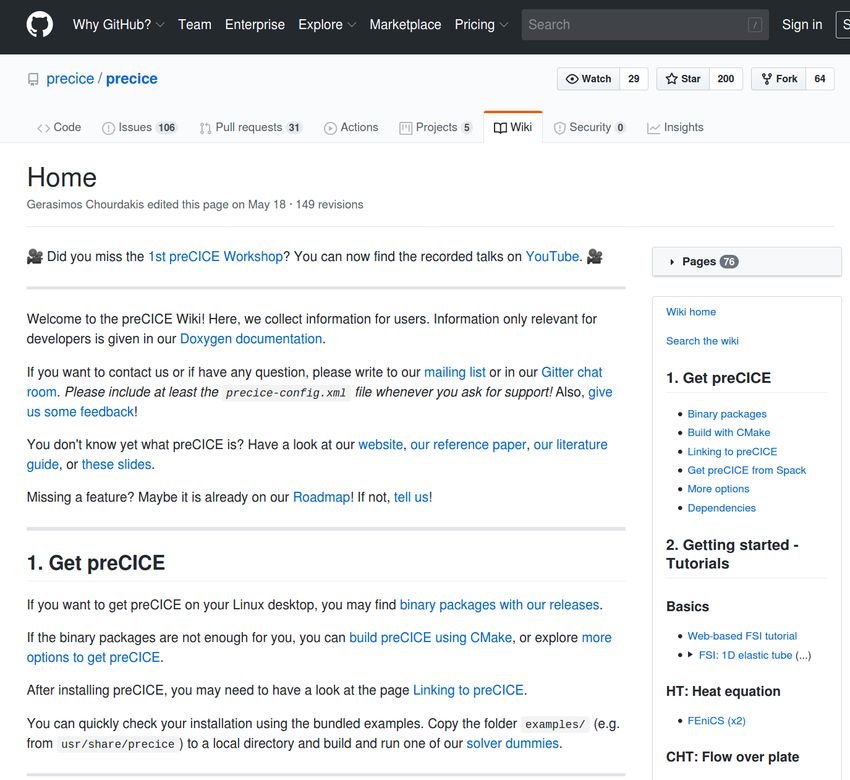The image size is (850, 780).
Task: Open the our reference paper link
Action: pos(468,444)
